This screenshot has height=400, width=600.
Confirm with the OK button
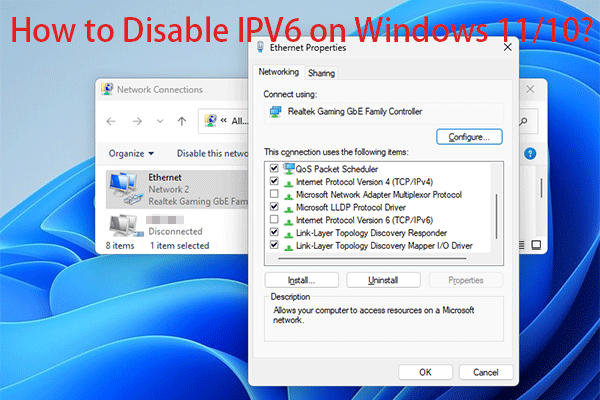point(425,372)
